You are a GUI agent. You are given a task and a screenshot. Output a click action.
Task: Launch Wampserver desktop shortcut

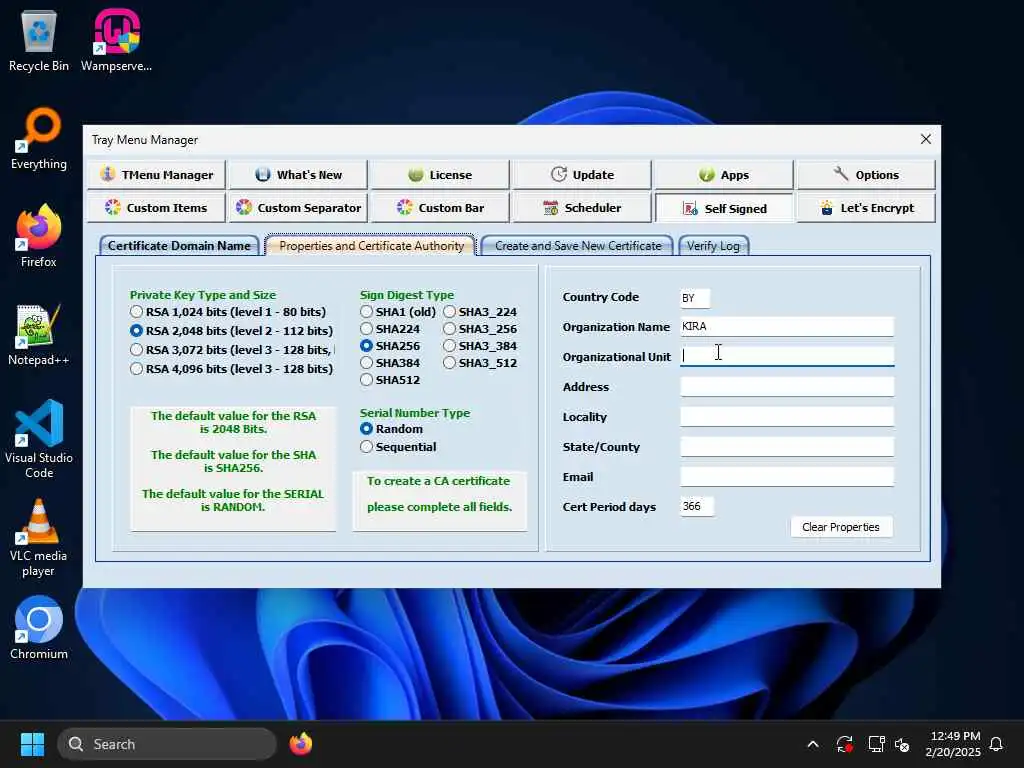117,40
